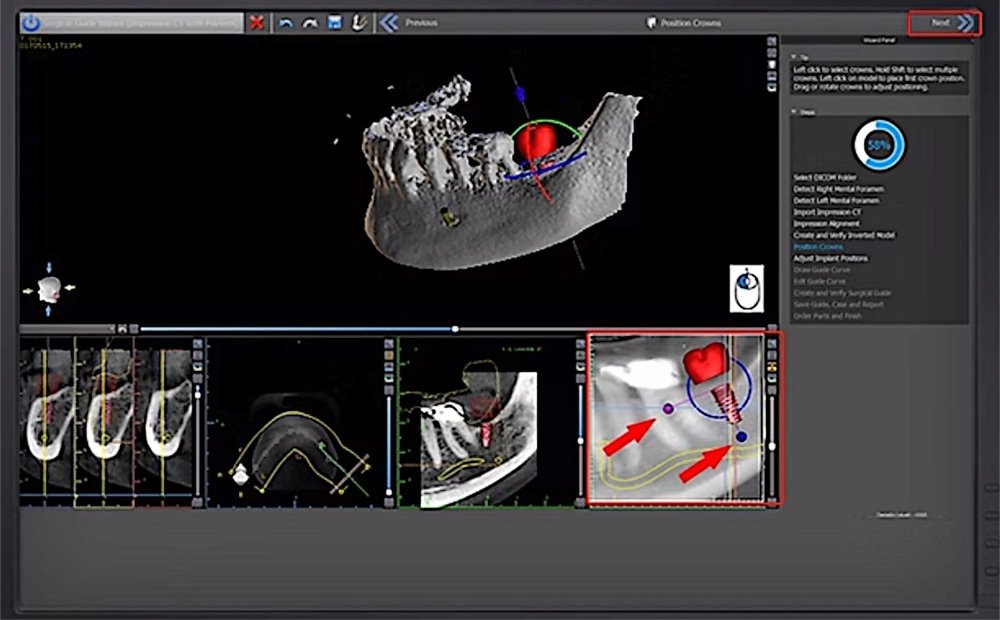Screen dimensions: 1000x620
Task: Collapse the Steps section in the wizard panel
Action: [794, 112]
